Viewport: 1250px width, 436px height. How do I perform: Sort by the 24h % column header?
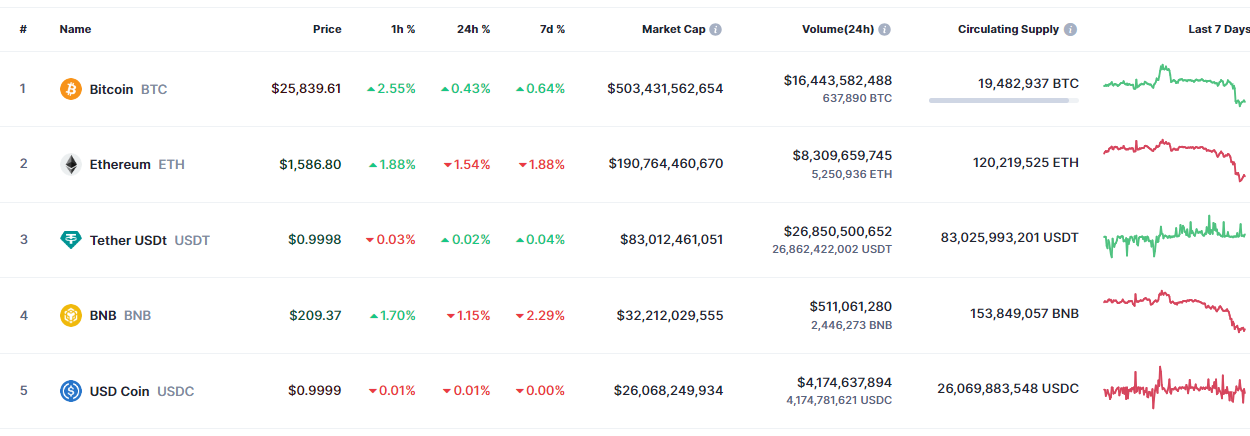coord(473,30)
